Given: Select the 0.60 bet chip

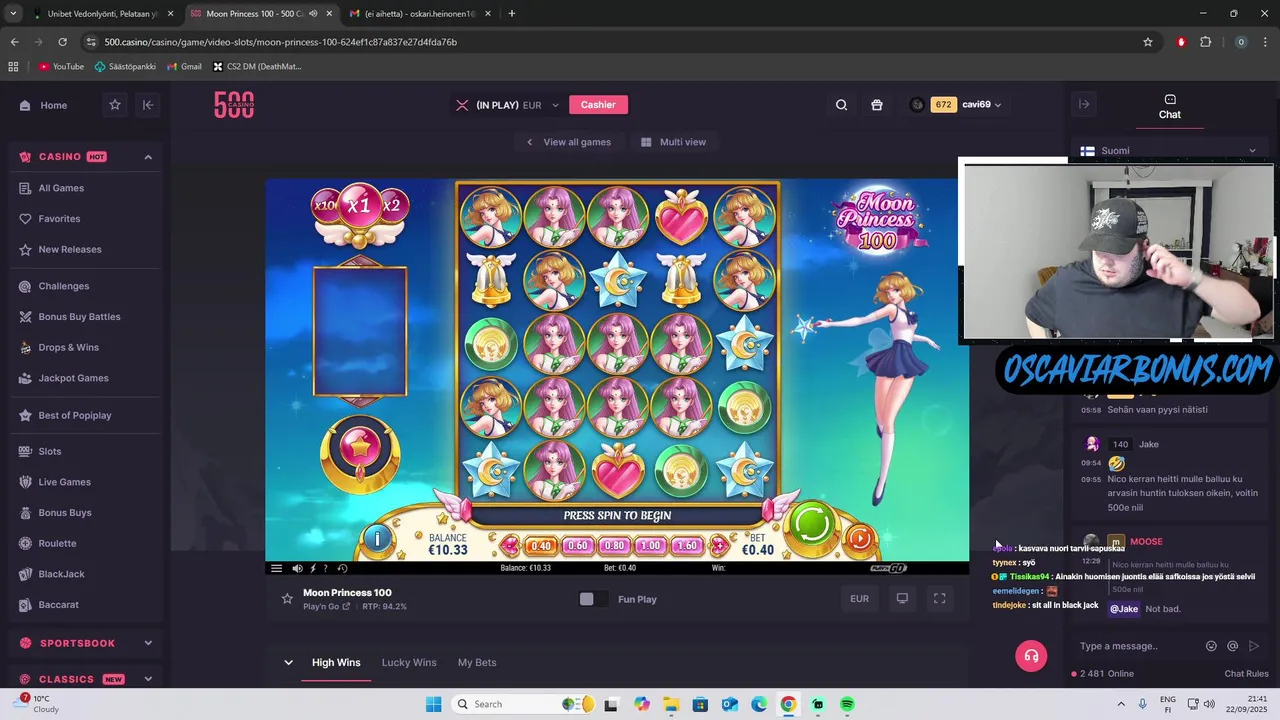Looking at the screenshot, I should point(577,546).
